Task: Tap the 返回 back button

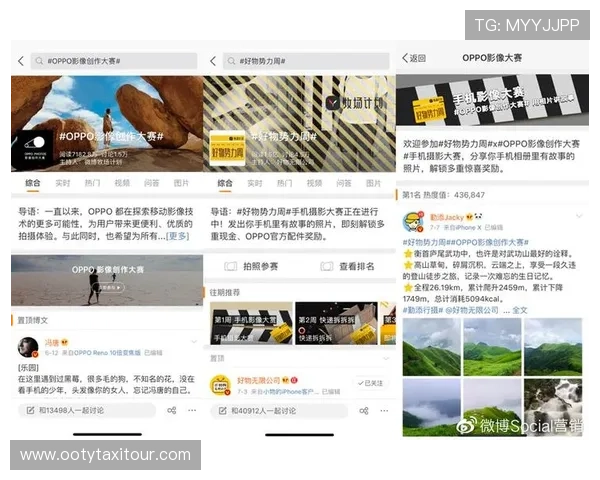Action: coord(414,58)
